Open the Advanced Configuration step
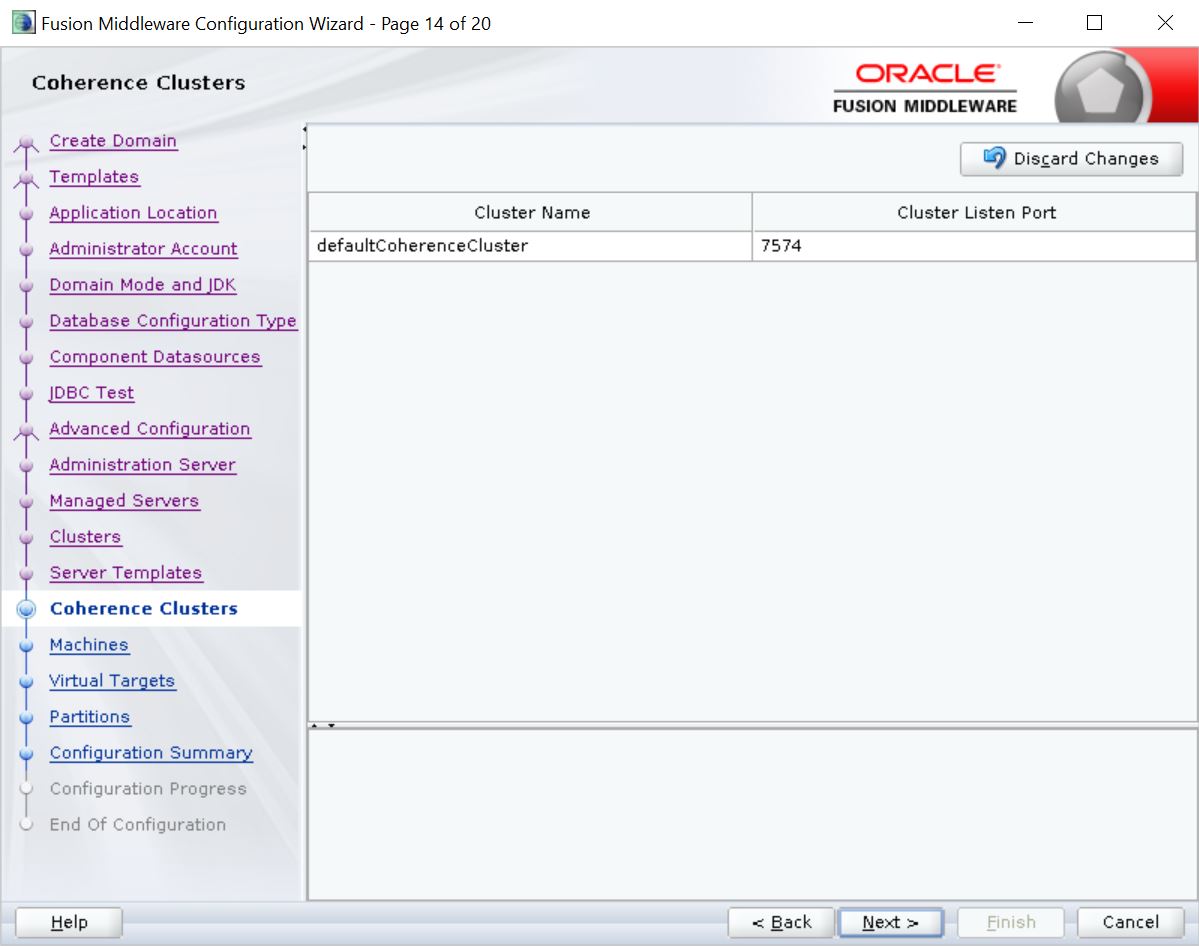Screen dimensions: 1199x946 point(150,428)
